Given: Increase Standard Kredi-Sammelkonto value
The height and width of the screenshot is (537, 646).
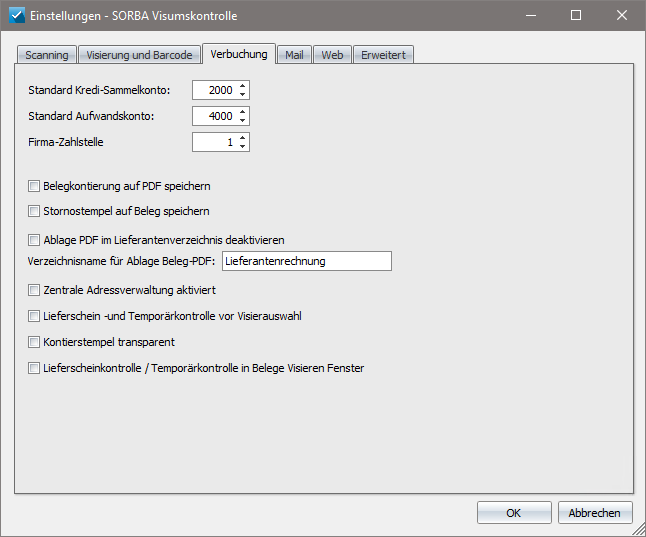Looking at the screenshot, I should [243, 86].
